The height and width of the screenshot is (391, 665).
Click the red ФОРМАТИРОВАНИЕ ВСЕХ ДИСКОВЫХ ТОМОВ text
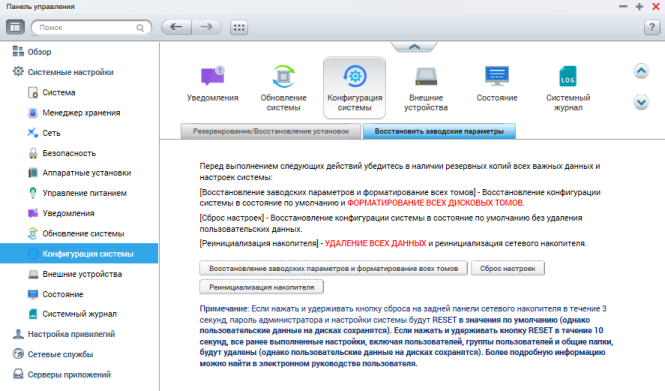435,203
